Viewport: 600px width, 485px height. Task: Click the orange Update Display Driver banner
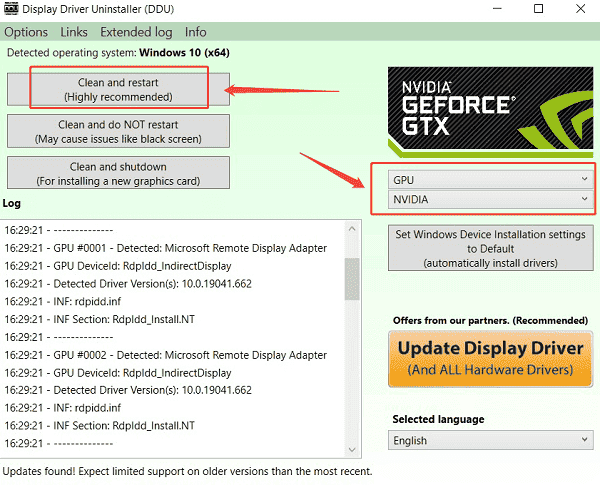[490, 357]
